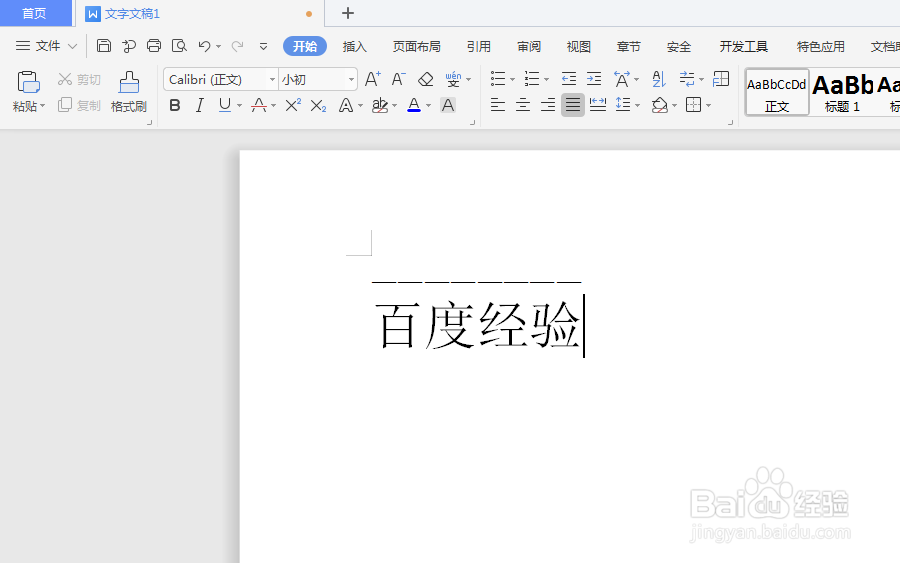Expand font color dropdown arrow
The width and height of the screenshot is (900, 563).
pyautogui.click(x=429, y=106)
